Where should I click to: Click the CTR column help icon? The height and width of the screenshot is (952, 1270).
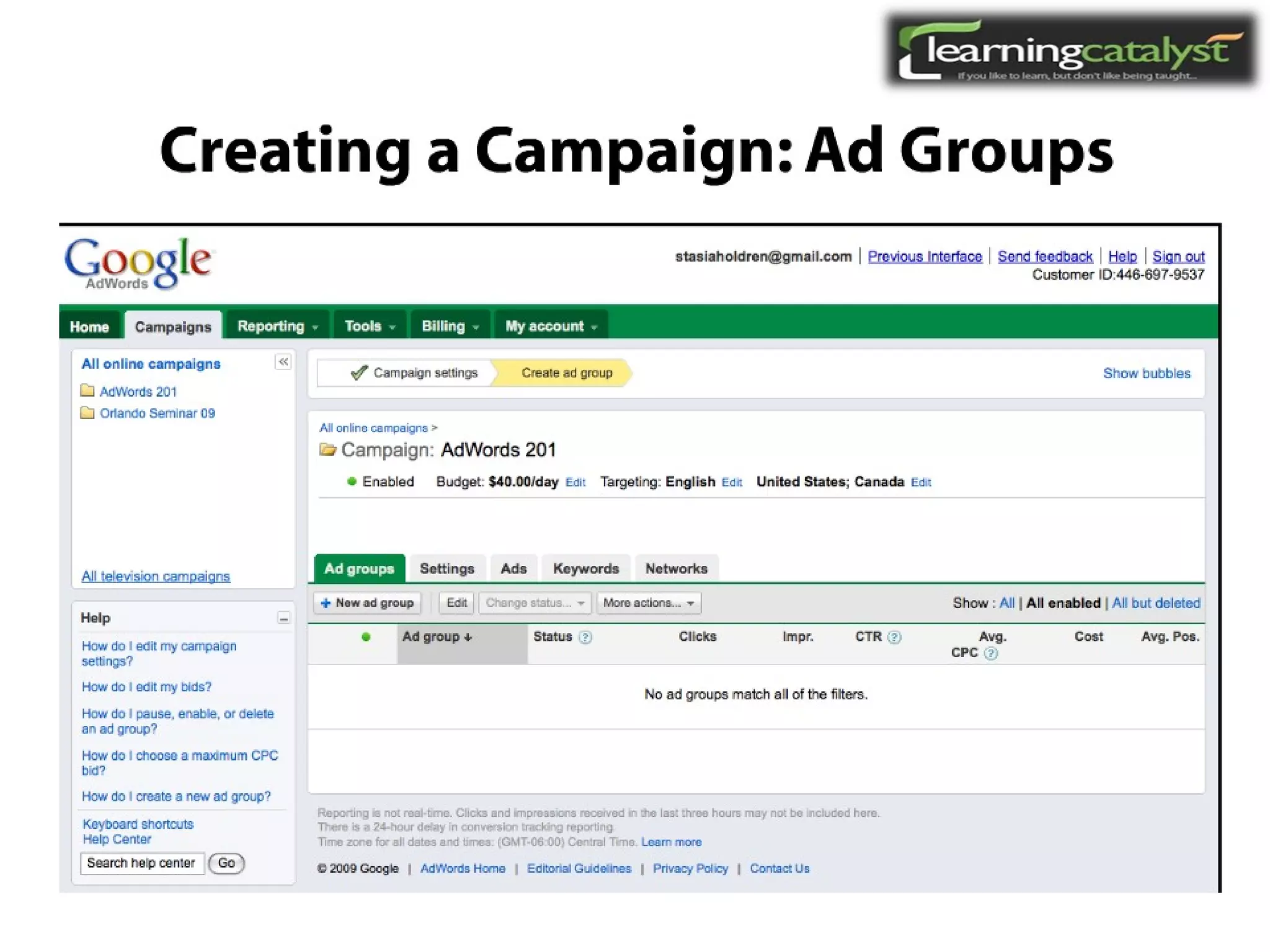[894, 637]
